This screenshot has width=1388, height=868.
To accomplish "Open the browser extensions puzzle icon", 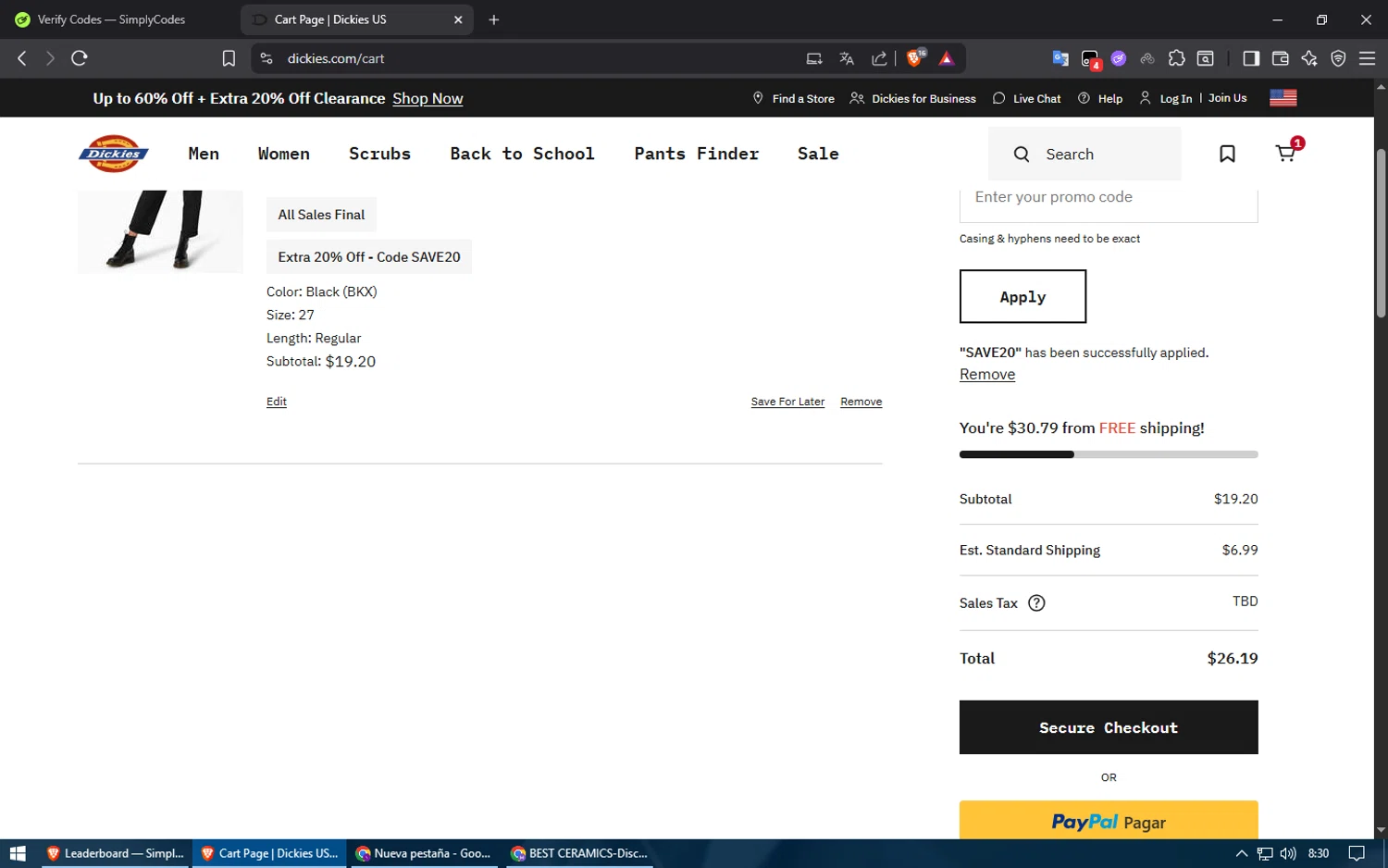I will click(1176, 58).
